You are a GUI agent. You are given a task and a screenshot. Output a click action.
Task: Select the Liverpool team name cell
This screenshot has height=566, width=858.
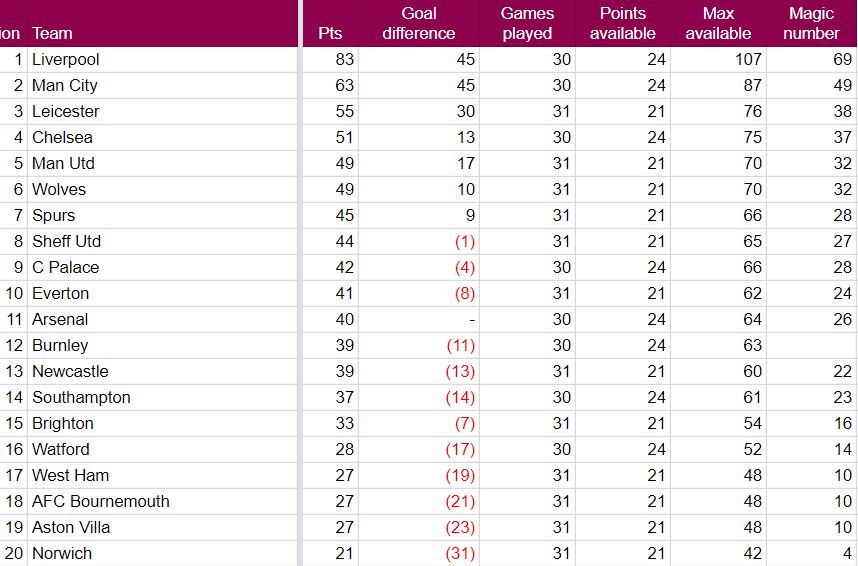tap(66, 60)
